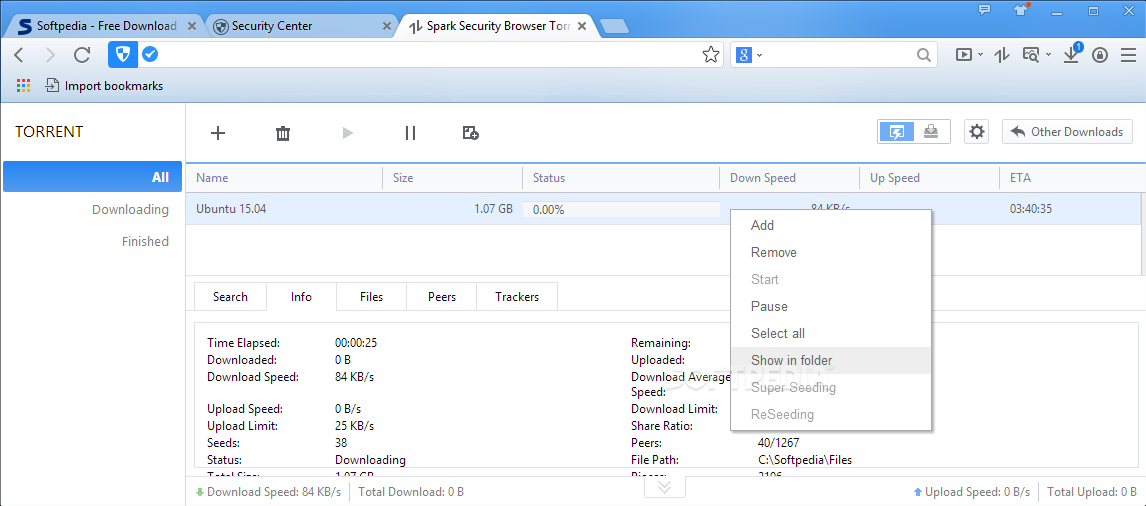Select the All torrent filter

coord(92,177)
